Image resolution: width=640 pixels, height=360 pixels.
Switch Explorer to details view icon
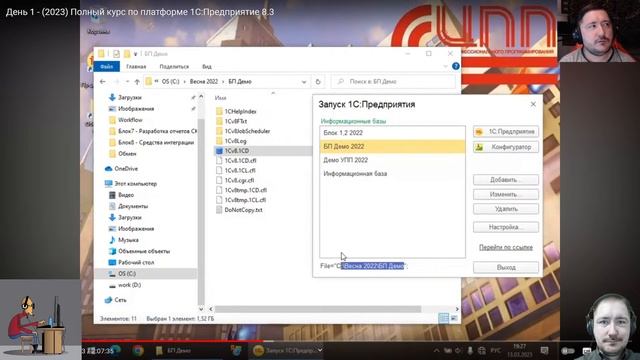click(x=443, y=318)
